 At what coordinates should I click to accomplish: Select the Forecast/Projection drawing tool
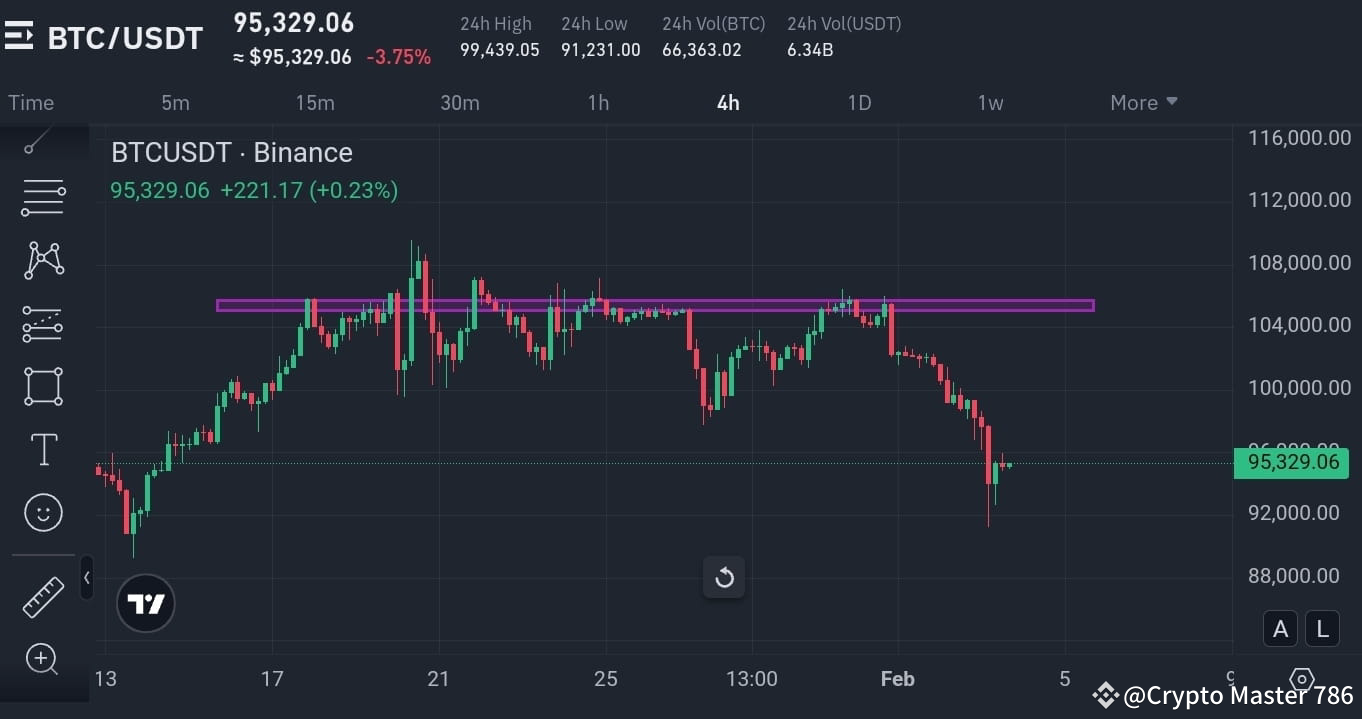click(x=42, y=323)
